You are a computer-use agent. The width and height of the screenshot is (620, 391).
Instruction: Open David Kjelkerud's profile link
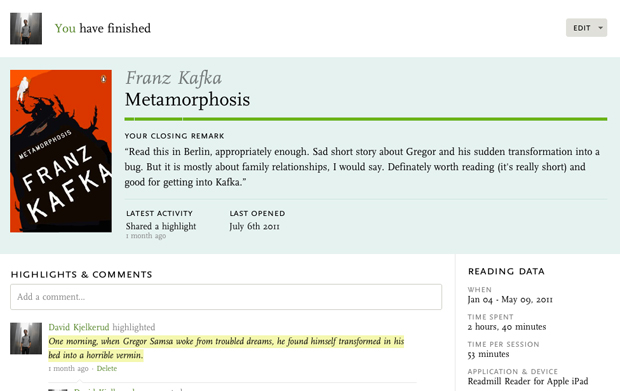tap(79, 327)
